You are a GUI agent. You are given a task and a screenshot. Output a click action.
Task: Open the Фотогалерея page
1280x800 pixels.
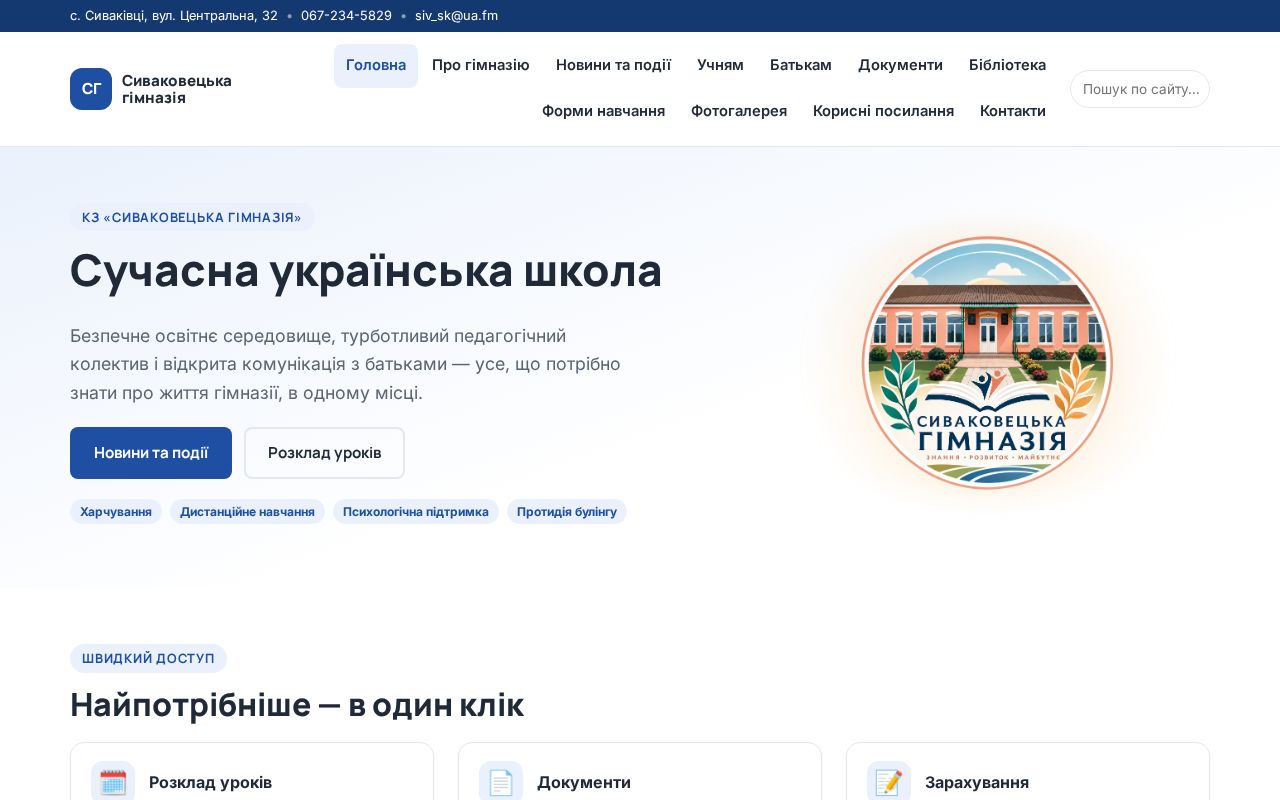pos(739,111)
